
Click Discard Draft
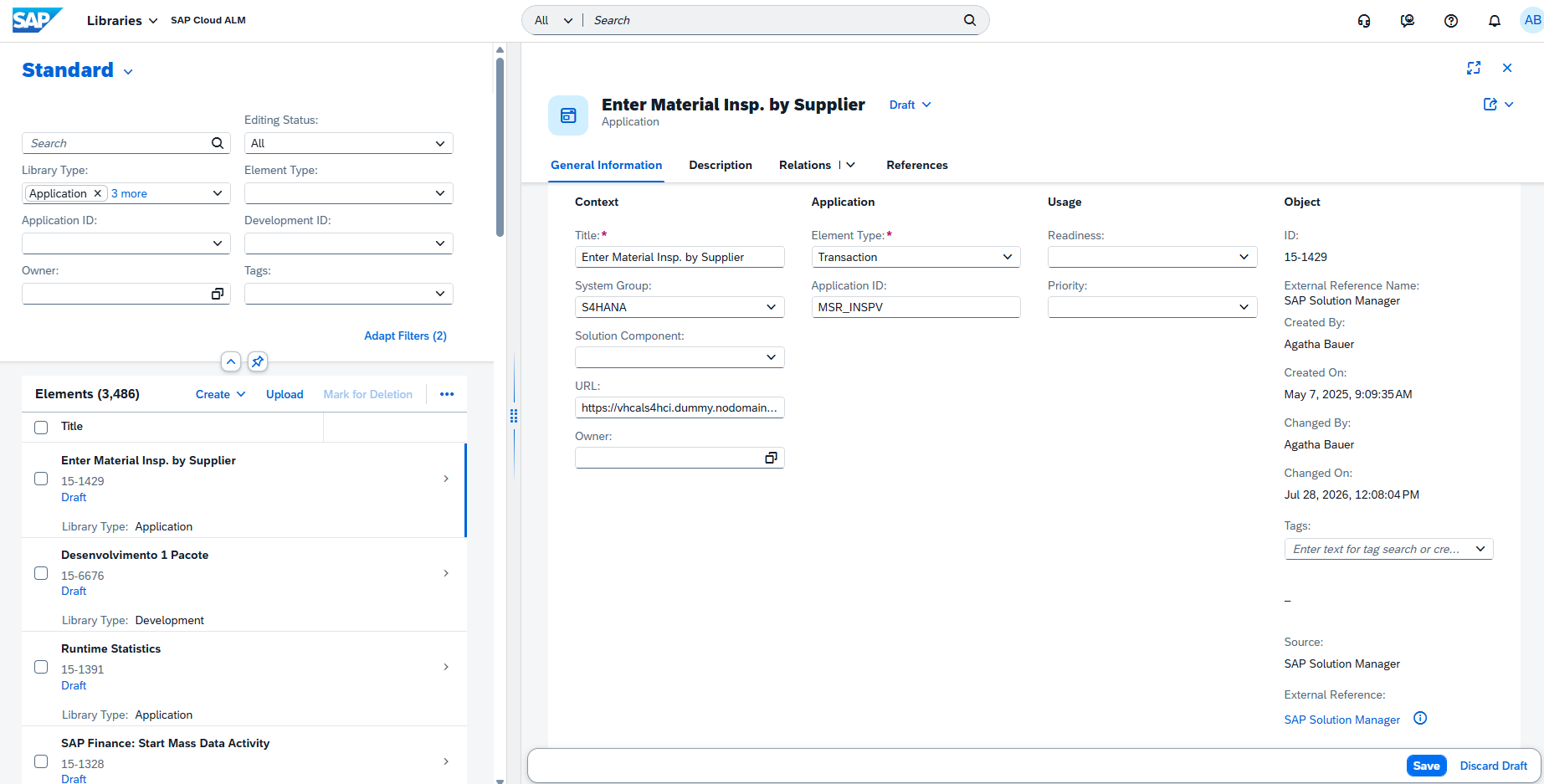1494,766
